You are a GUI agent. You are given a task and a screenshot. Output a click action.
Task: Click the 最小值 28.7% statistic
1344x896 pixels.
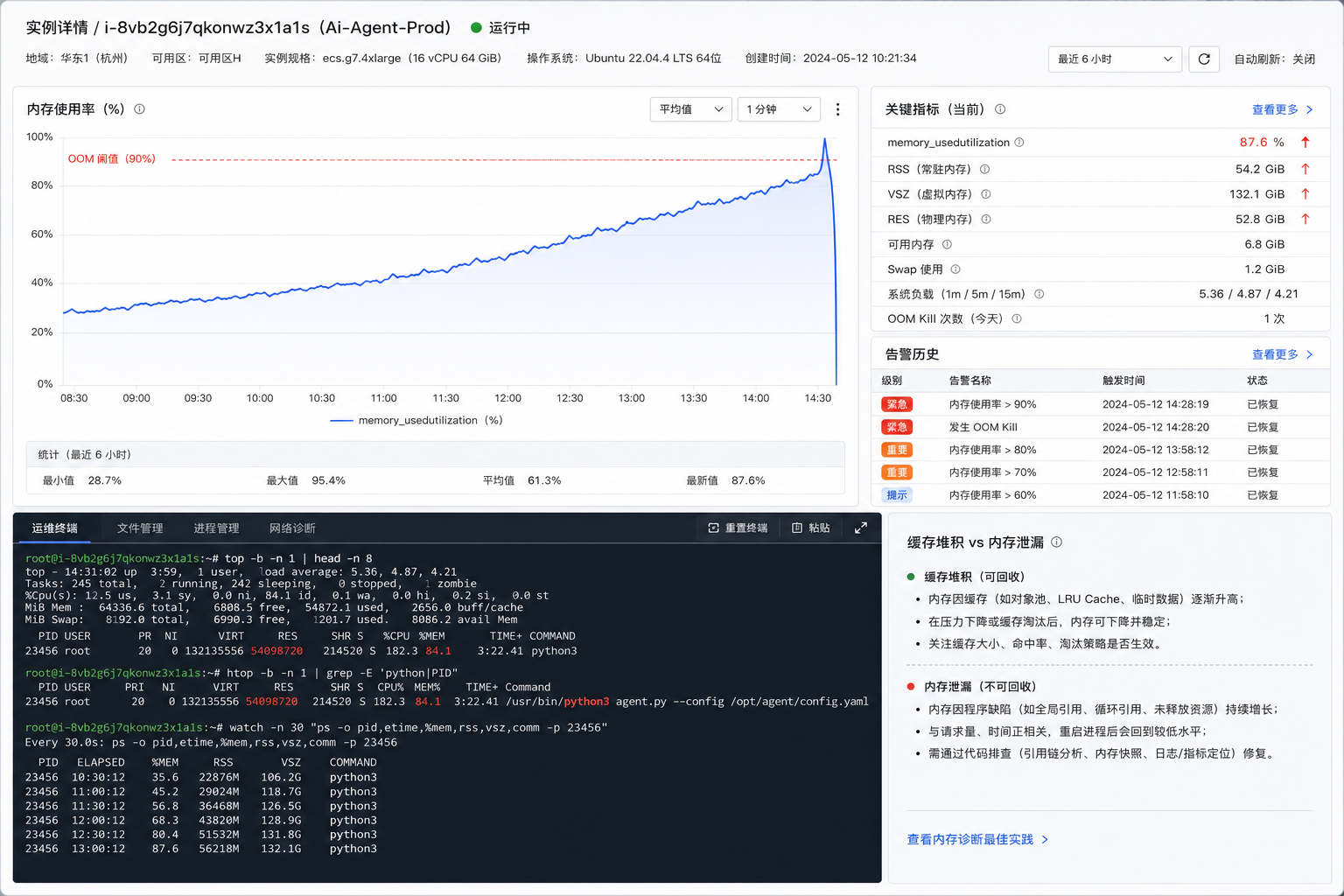[x=82, y=480]
